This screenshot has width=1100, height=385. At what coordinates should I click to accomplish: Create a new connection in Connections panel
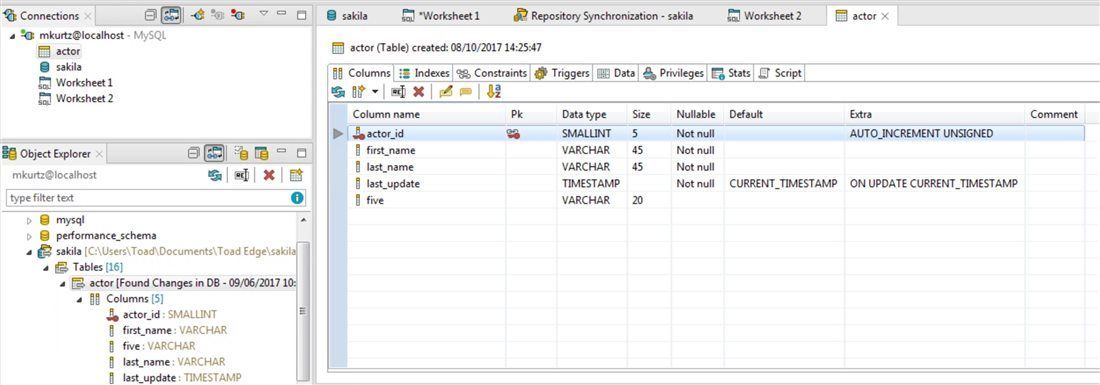tap(198, 15)
